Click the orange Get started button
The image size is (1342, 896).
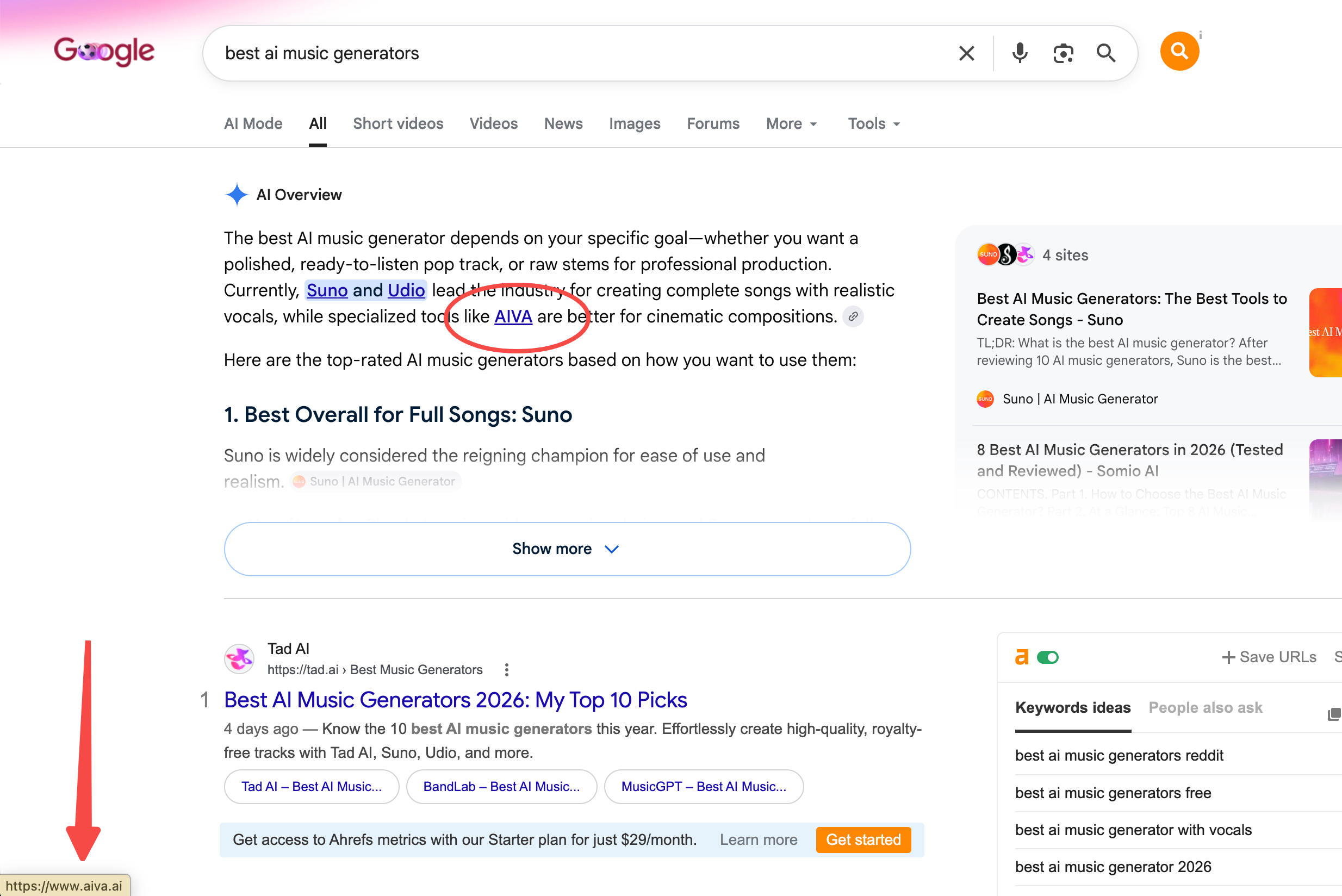tap(863, 839)
